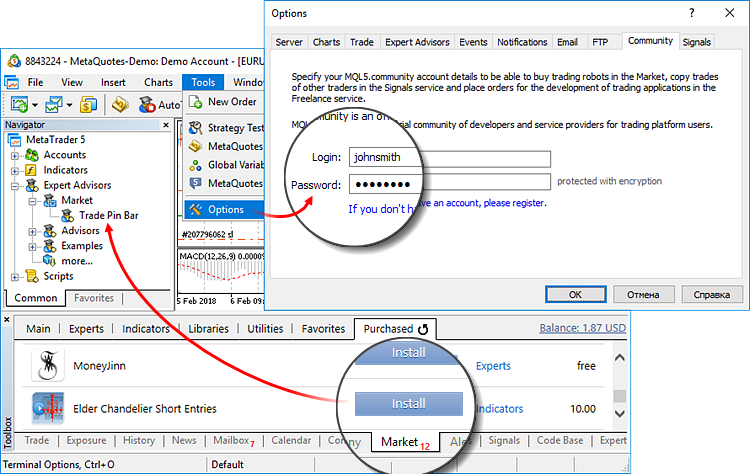Screen dimensions: 750x474
Task: Select Options in the Tools menu
Action: [224, 209]
